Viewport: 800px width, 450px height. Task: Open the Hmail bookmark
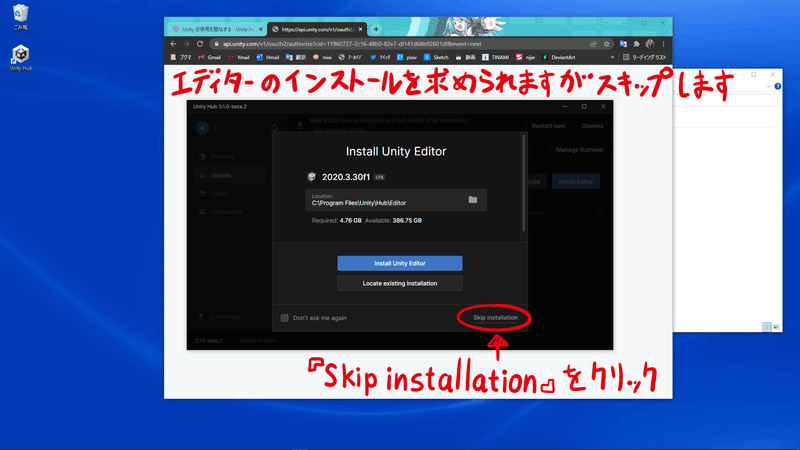267,57
